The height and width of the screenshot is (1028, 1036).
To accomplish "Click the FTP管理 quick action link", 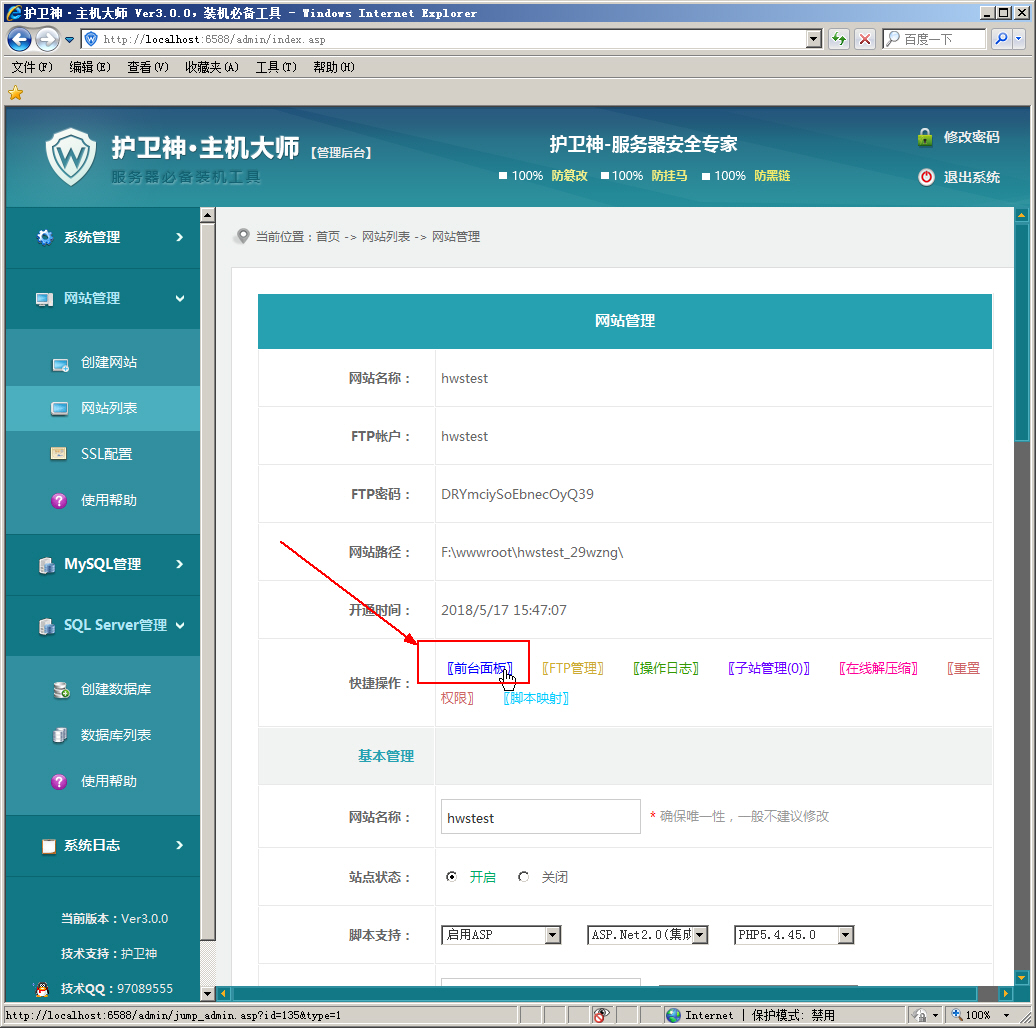I will (573, 668).
